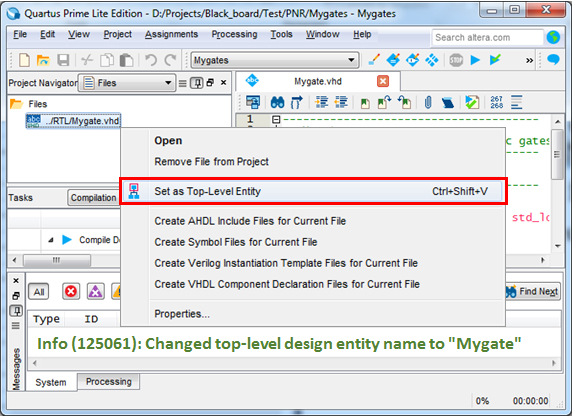Click the paperclip attach icon in editor toolbar
Viewport: 573px width, 417px height.
(428, 103)
